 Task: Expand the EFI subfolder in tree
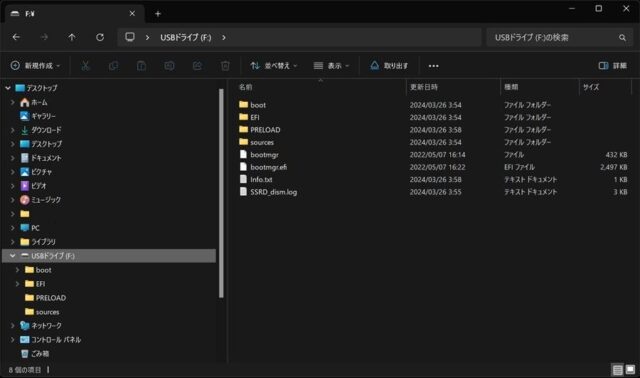pyautogui.click(x=18, y=284)
